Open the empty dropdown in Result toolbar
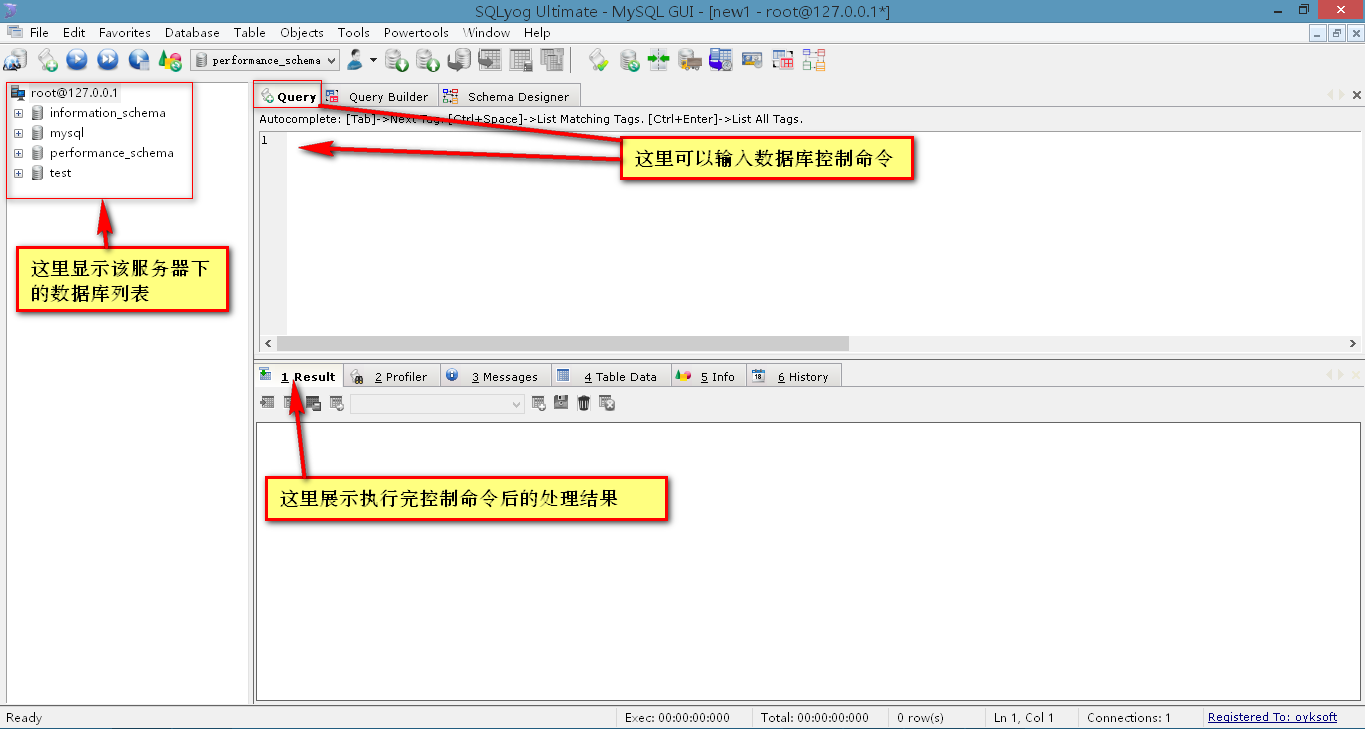 click(437, 403)
